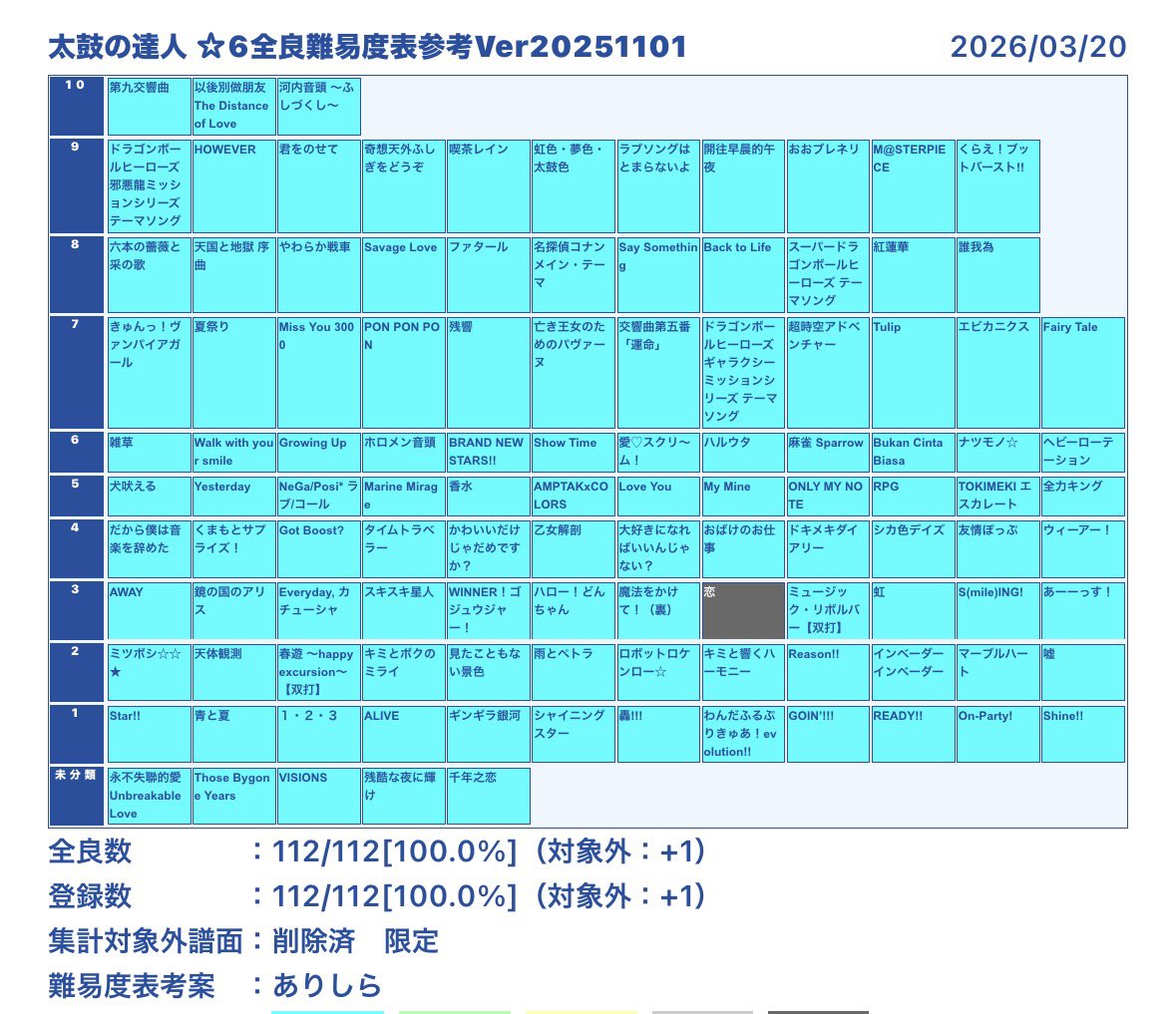The image size is (1176, 1014).
Task: Select the Fairy Tale cell
Action: pos(1083,373)
